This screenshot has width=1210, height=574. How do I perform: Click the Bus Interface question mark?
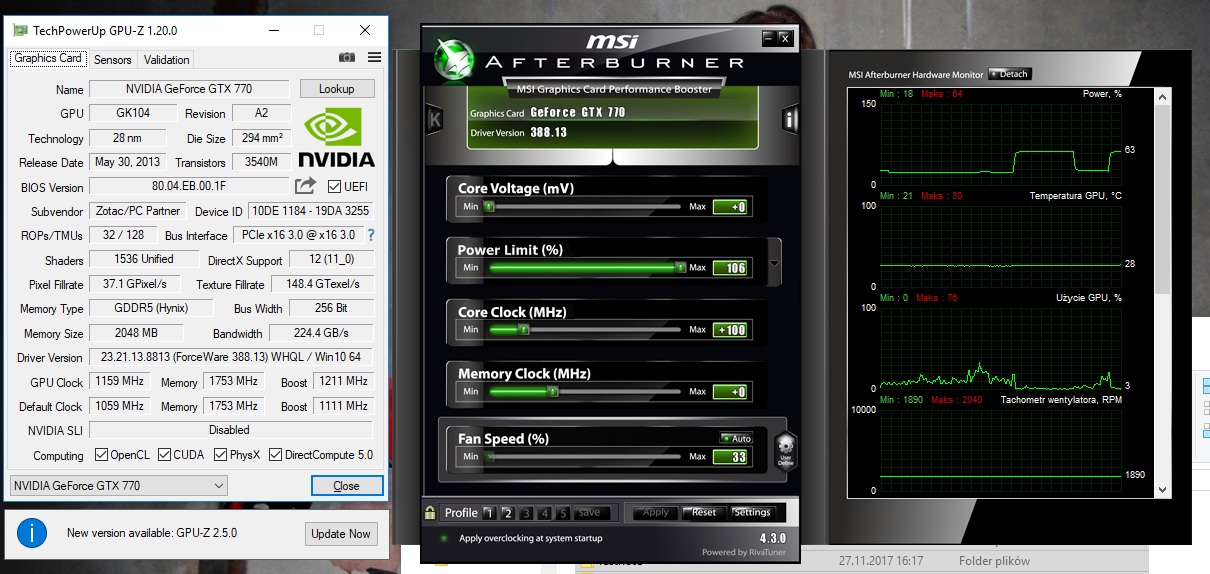point(371,235)
